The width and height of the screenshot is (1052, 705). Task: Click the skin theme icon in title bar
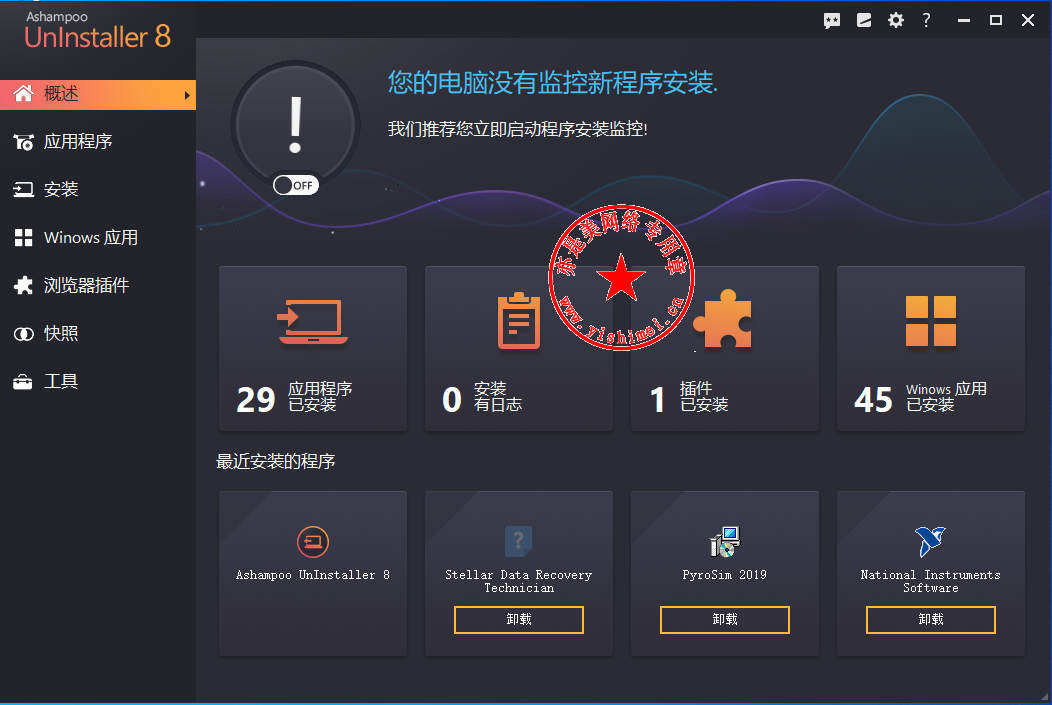864,21
